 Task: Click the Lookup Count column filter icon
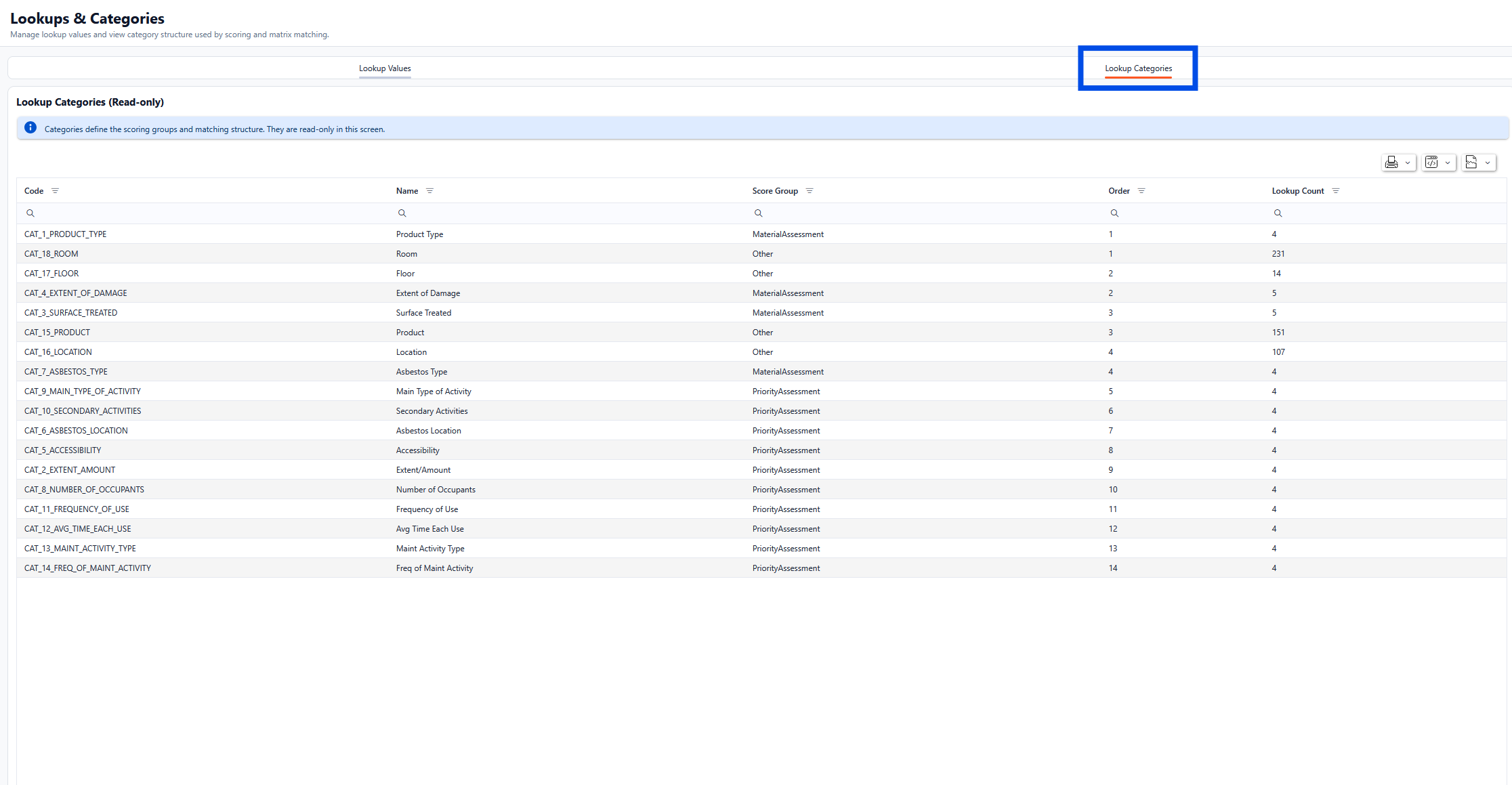1336,191
